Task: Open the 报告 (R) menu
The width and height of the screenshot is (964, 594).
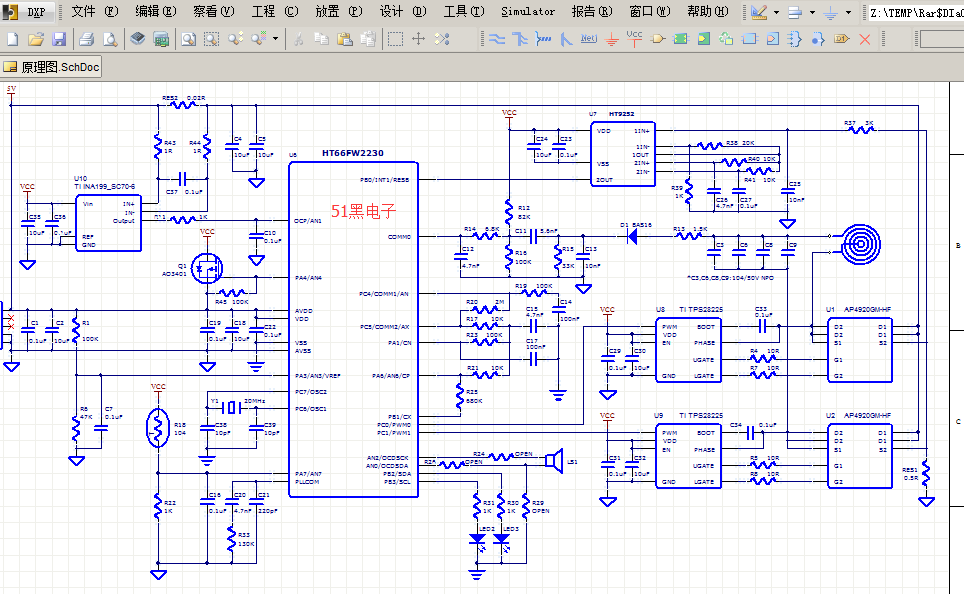Action: click(x=592, y=12)
